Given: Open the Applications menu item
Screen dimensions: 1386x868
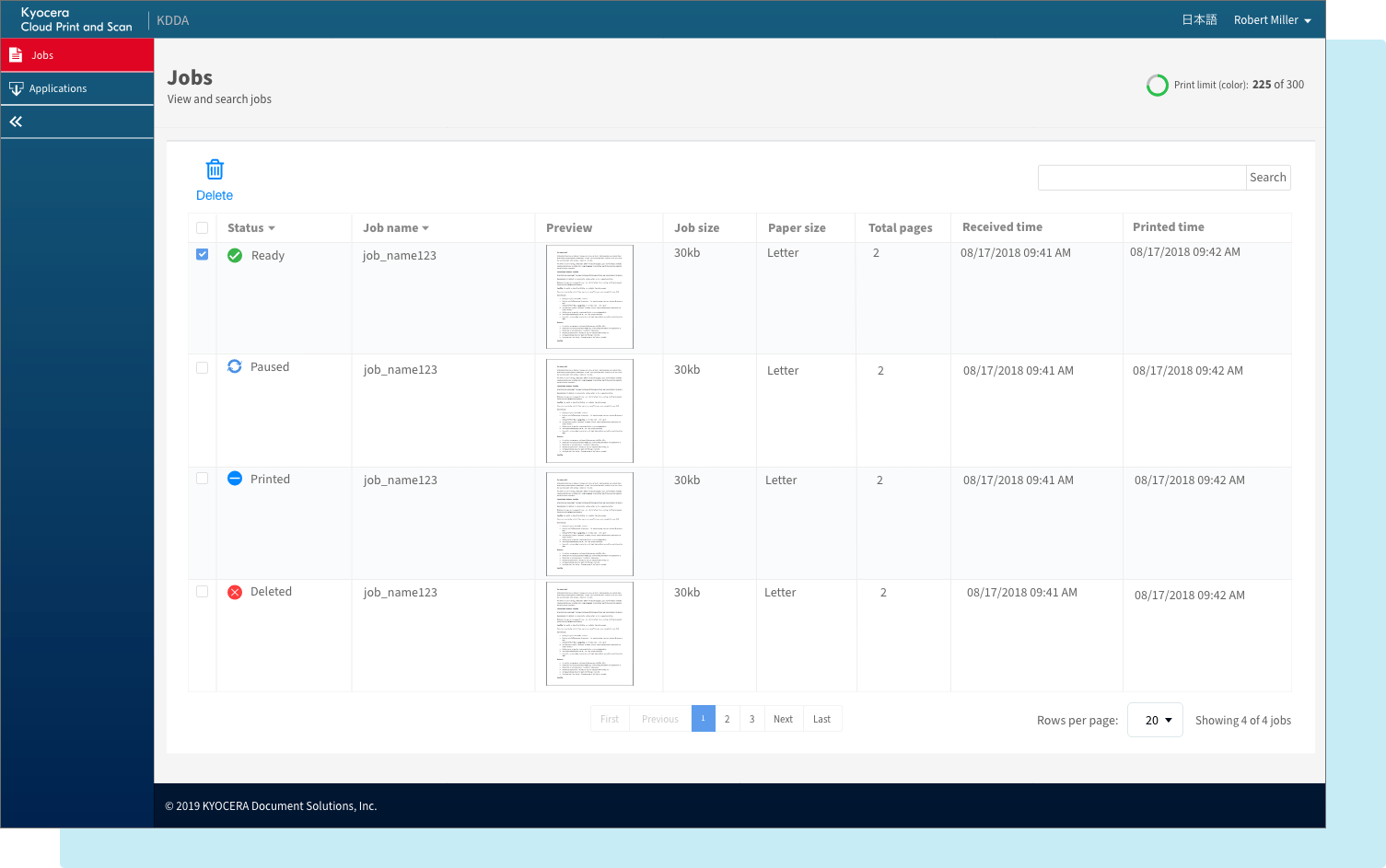Looking at the screenshot, I should pos(77,88).
